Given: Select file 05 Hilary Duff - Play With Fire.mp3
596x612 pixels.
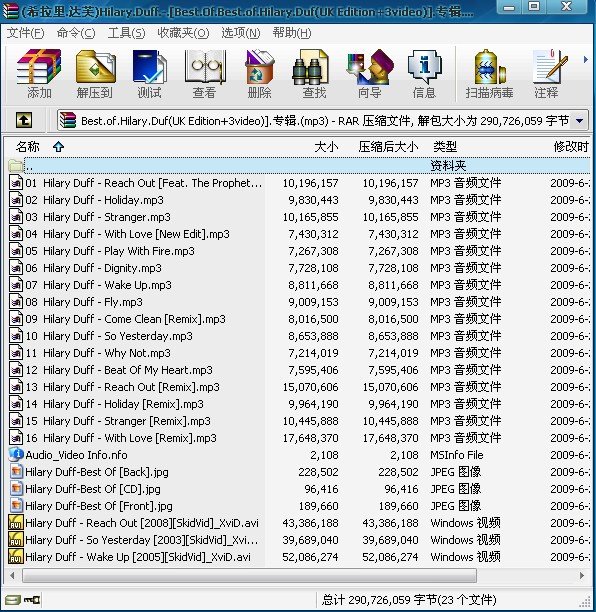Looking at the screenshot, I should coord(110,251).
